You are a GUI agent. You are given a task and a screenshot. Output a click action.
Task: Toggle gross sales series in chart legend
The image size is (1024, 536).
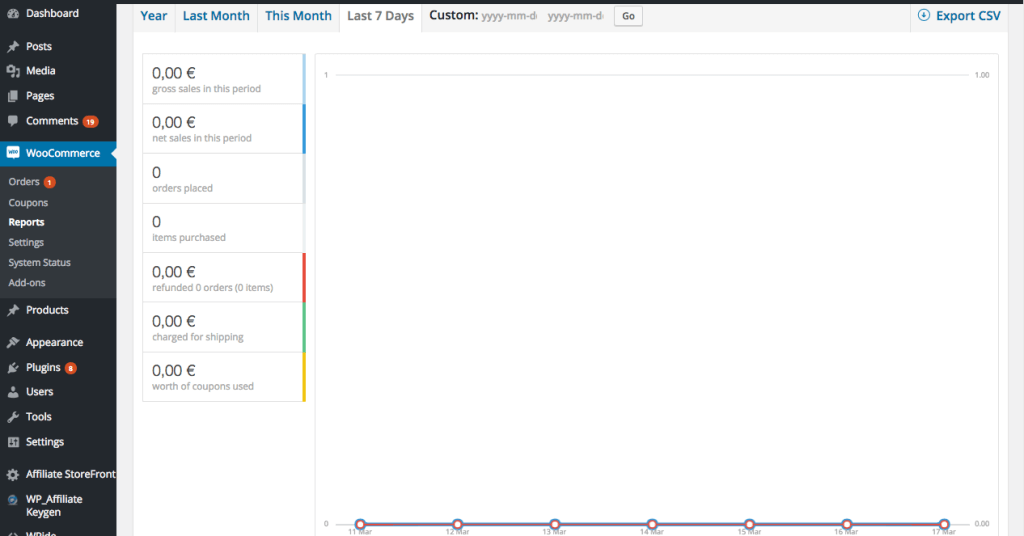point(223,79)
